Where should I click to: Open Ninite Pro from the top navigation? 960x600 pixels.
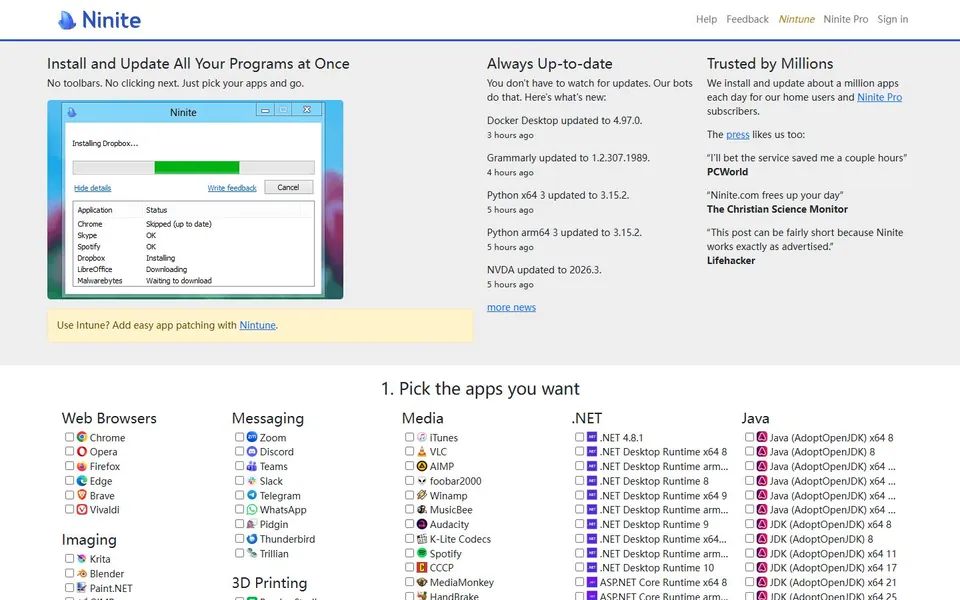[x=846, y=19]
